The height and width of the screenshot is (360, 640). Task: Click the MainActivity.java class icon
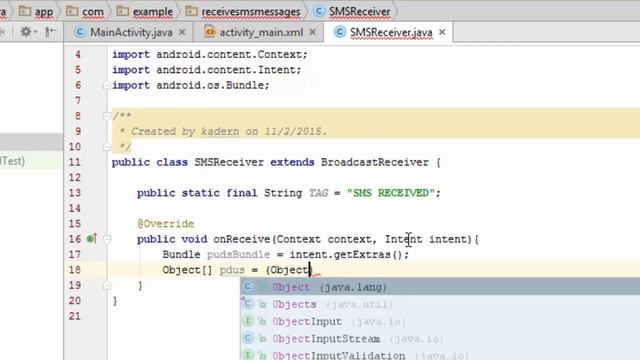coord(80,32)
